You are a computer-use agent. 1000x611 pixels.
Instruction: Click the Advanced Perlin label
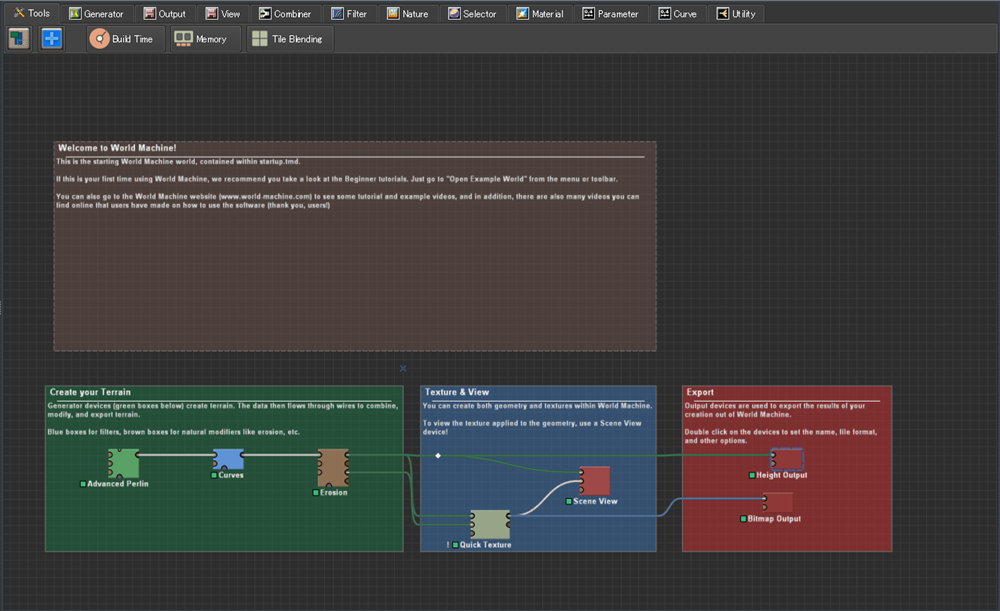tap(118, 484)
